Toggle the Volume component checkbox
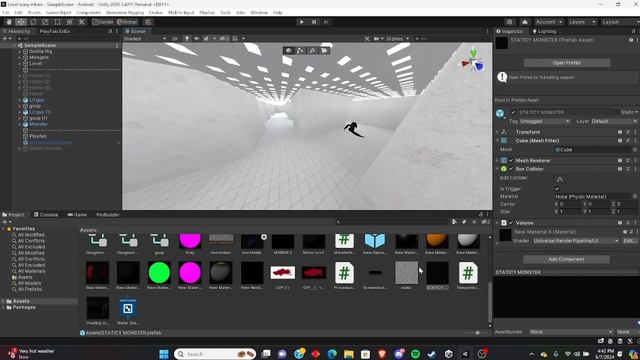The width and height of the screenshot is (640, 360). (511, 223)
